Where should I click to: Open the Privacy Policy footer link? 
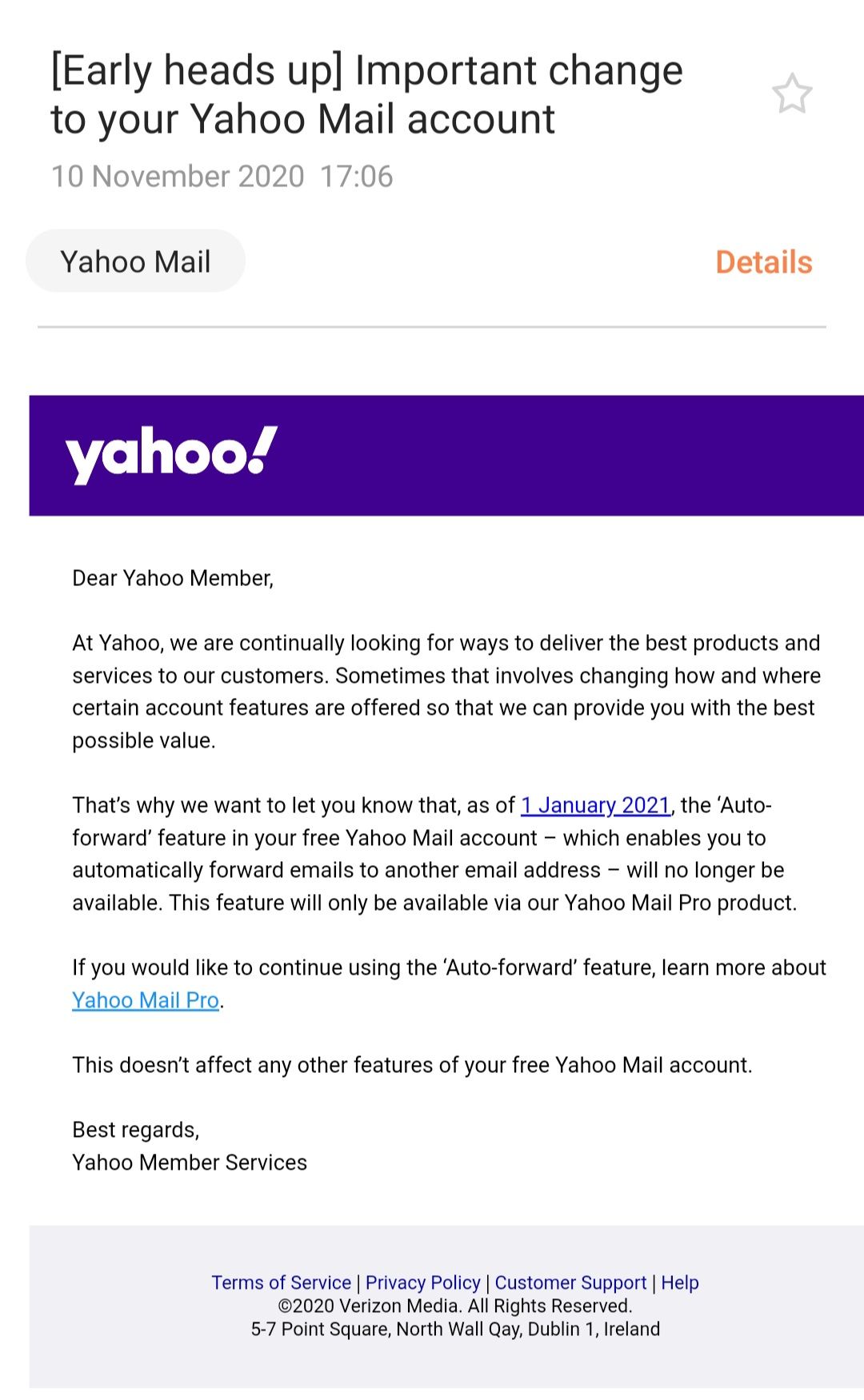[x=422, y=1282]
